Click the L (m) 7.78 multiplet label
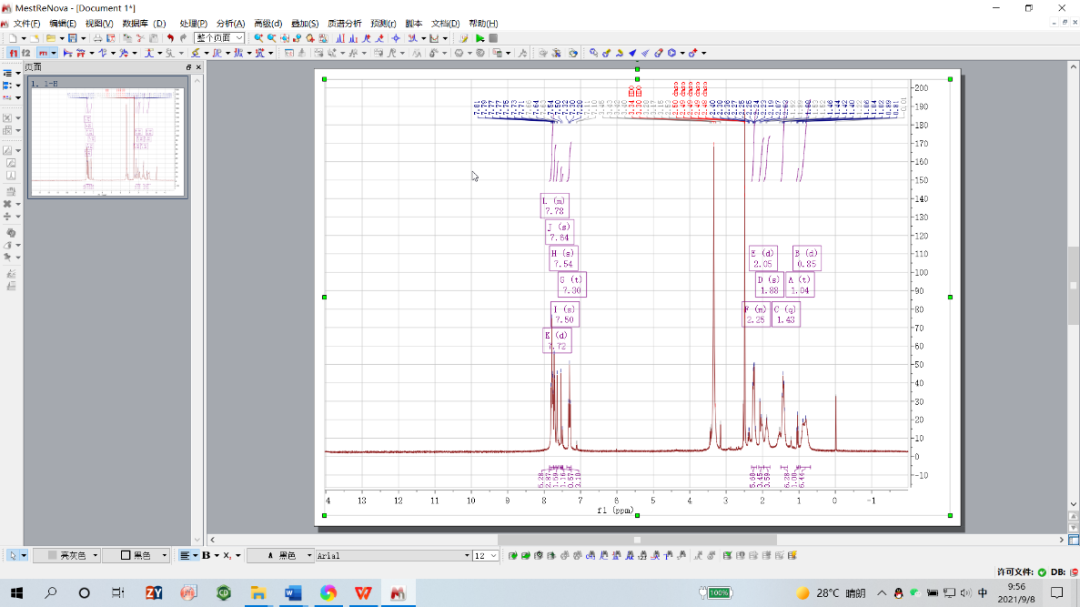 coord(554,206)
